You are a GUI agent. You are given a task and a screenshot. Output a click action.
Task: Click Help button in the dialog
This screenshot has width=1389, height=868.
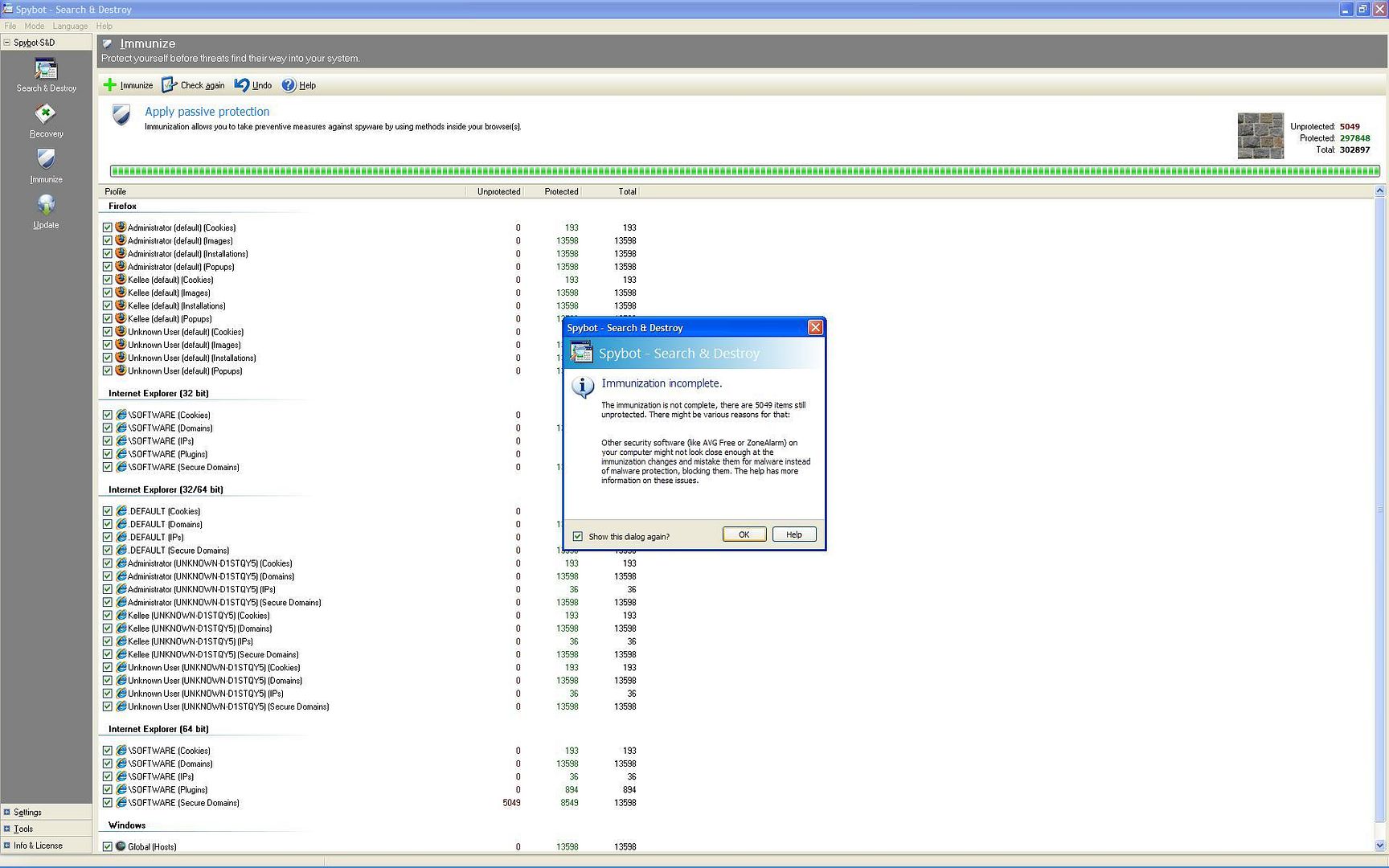(794, 534)
